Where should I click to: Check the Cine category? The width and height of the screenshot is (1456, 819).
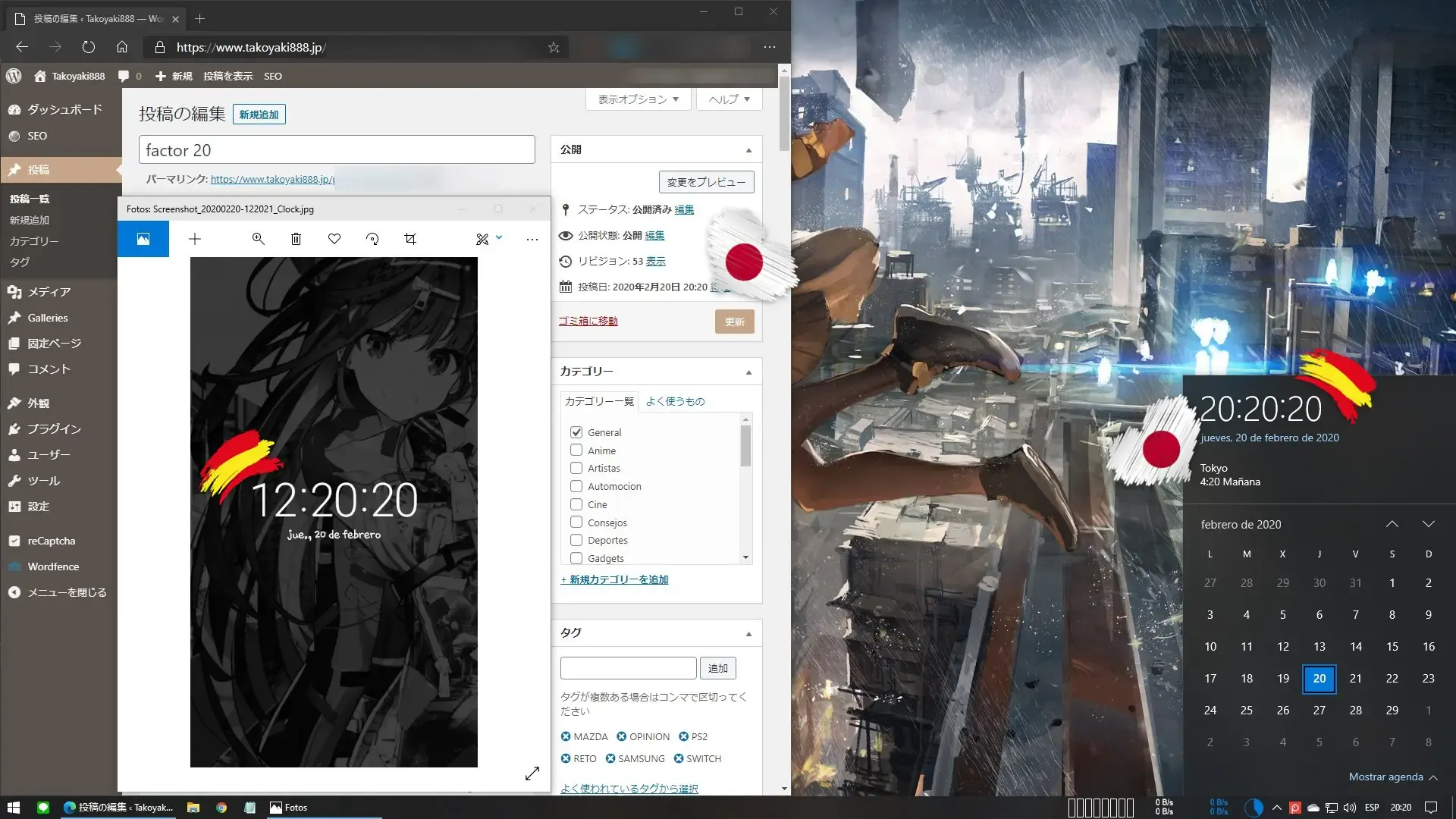click(x=576, y=504)
